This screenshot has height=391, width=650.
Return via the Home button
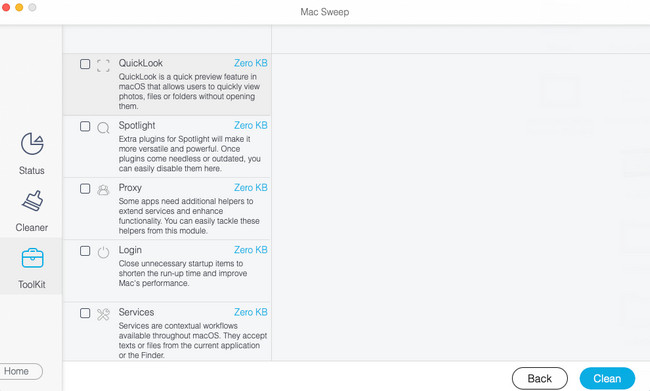click(x=19, y=371)
